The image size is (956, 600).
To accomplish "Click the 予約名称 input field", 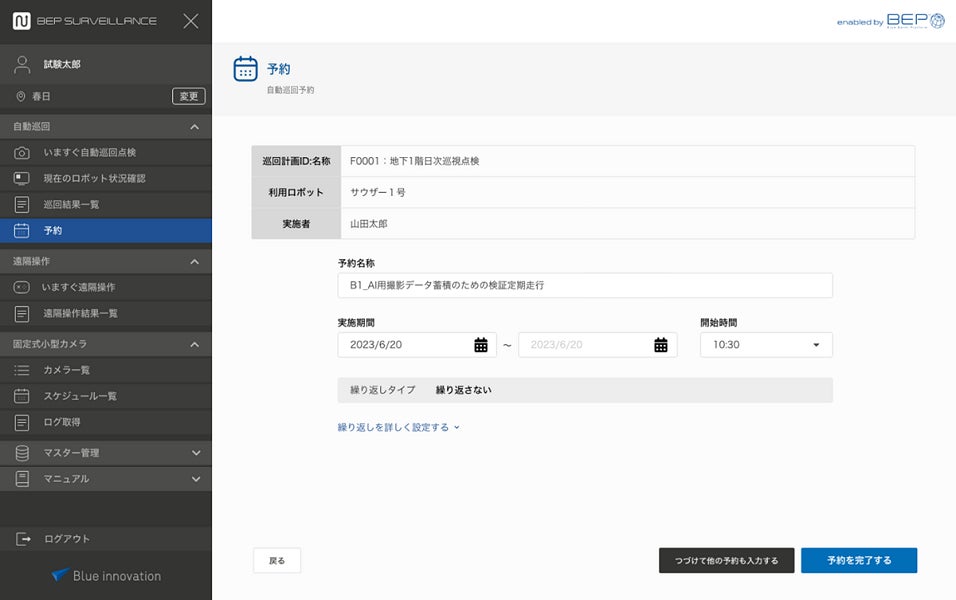I will [x=585, y=285].
